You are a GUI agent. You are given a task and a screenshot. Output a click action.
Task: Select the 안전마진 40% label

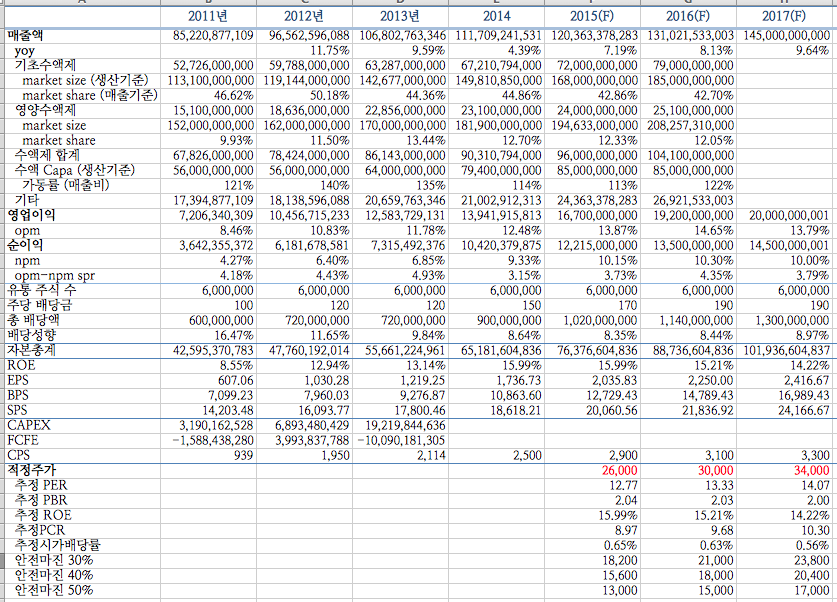53,575
